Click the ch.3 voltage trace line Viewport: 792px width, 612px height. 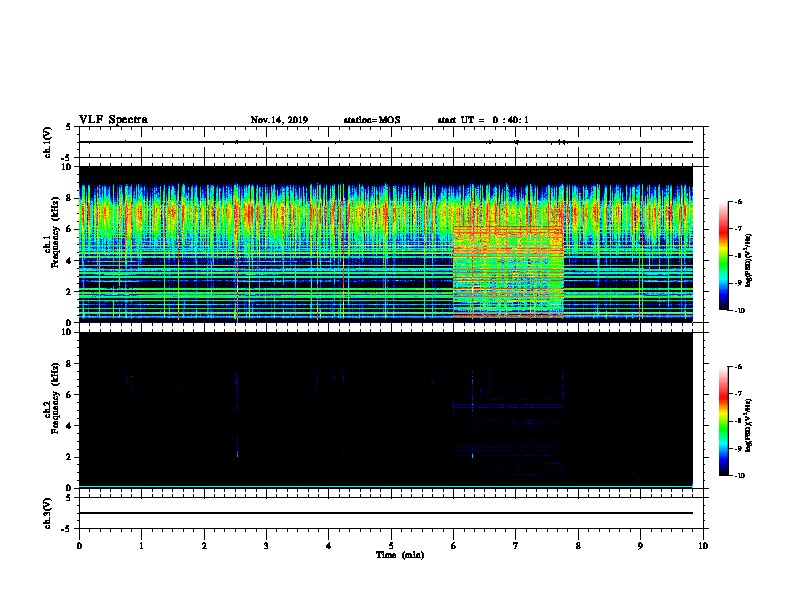pos(386,513)
